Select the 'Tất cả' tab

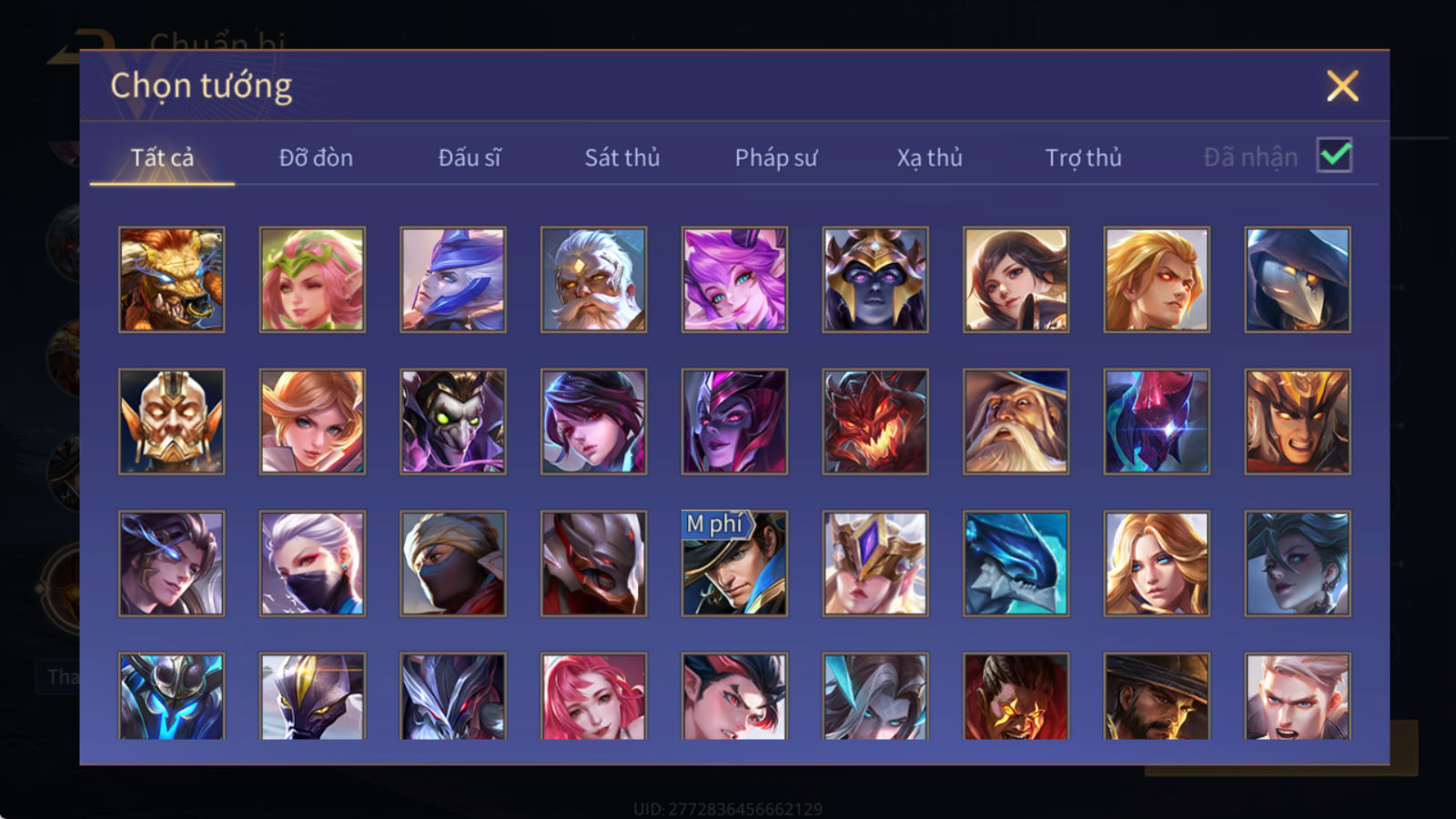point(162,157)
